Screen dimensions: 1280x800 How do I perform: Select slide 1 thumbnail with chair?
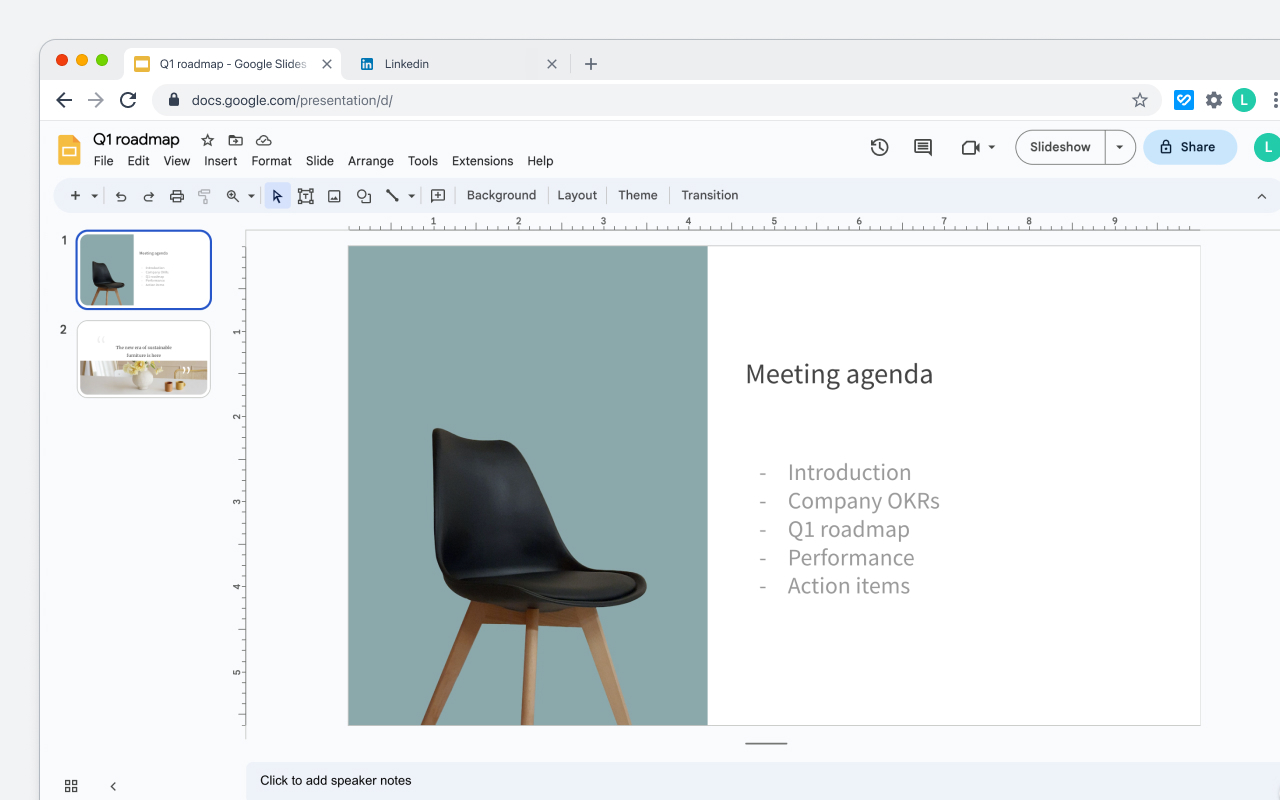[144, 270]
